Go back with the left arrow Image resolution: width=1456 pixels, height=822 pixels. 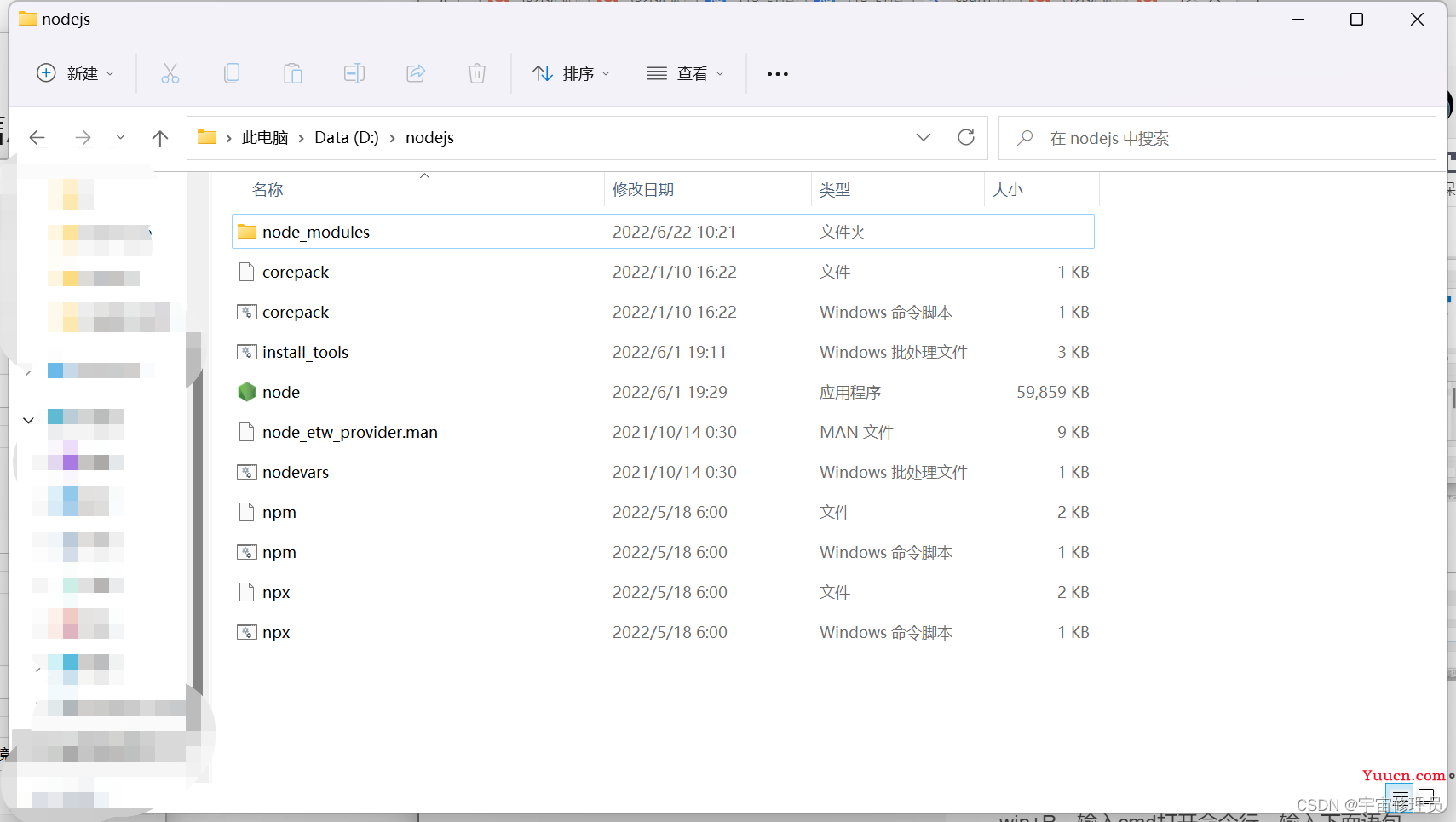pos(37,138)
